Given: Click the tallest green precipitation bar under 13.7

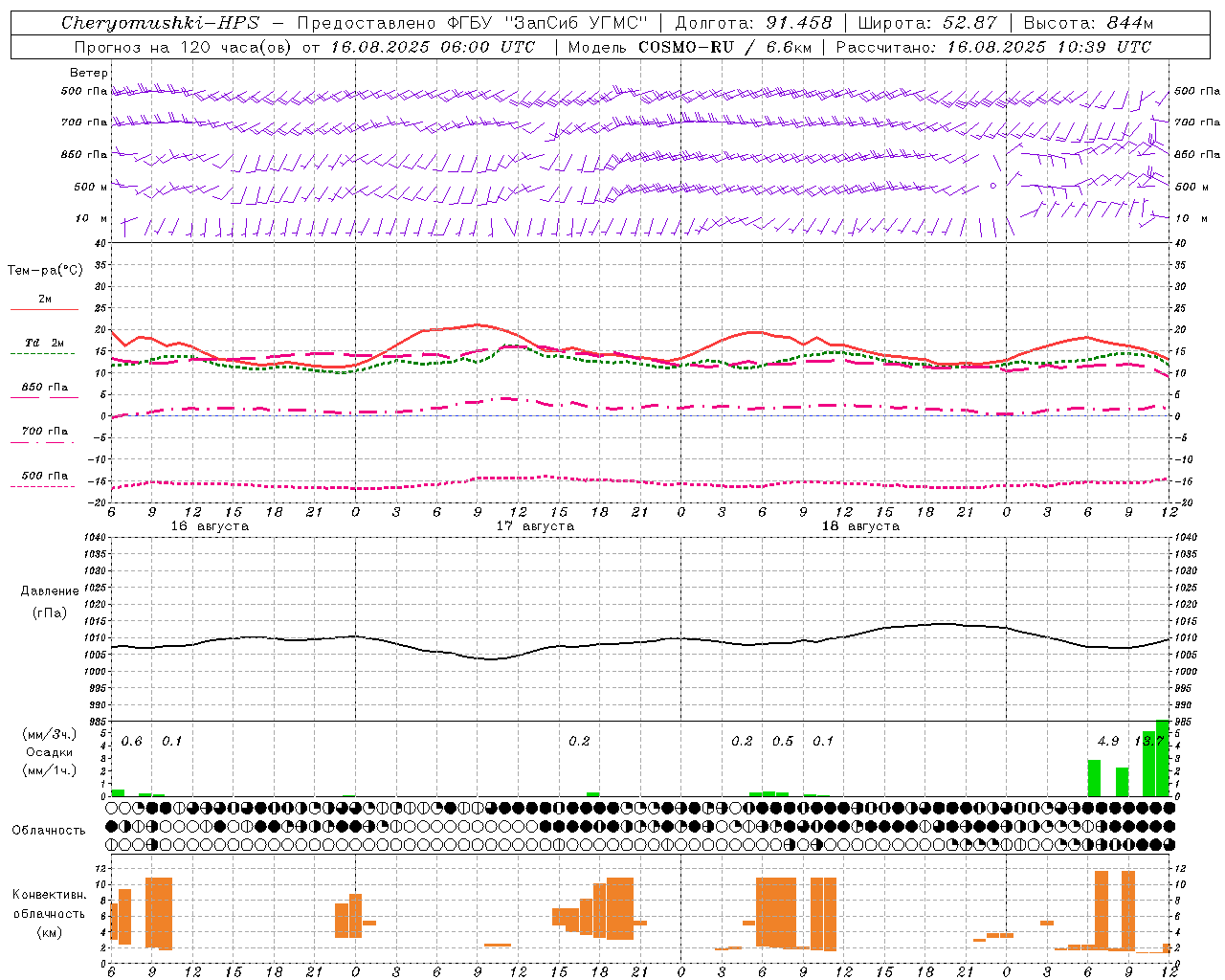Looking at the screenshot, I should pos(1162,758).
